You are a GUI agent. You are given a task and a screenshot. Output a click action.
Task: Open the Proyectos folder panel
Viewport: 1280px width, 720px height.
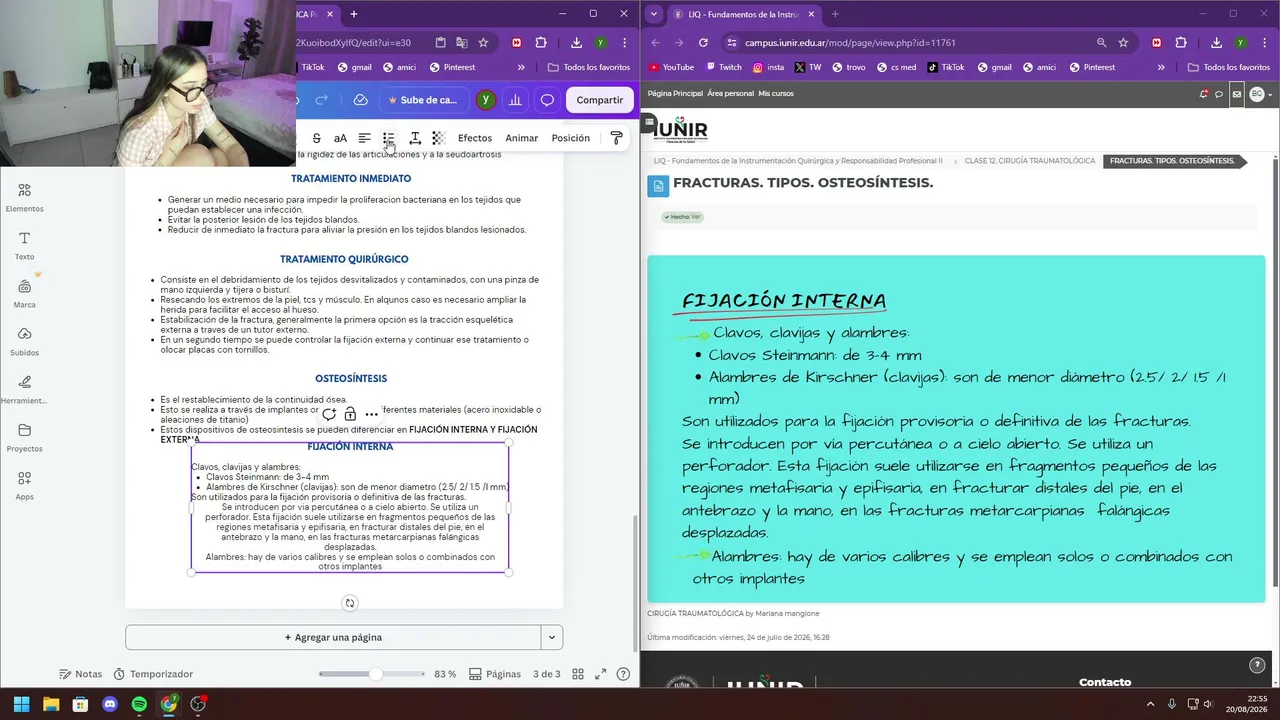24,437
